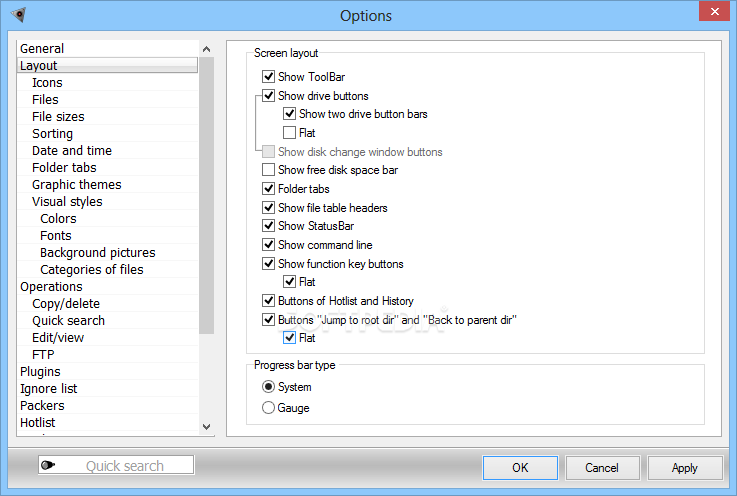Toggle Show StatusBar checkbox
The height and width of the screenshot is (496, 737).
point(268,226)
